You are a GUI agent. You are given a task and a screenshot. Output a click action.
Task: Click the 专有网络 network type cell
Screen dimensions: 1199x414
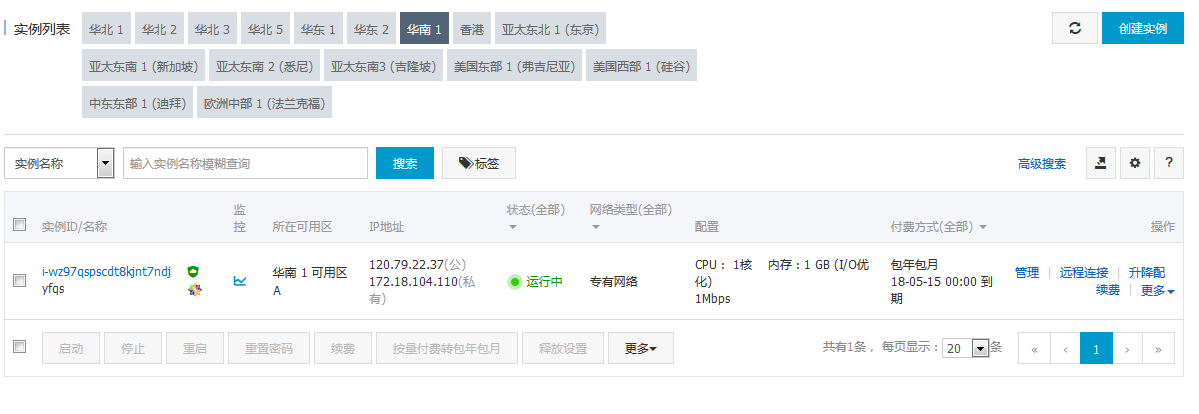(x=614, y=282)
